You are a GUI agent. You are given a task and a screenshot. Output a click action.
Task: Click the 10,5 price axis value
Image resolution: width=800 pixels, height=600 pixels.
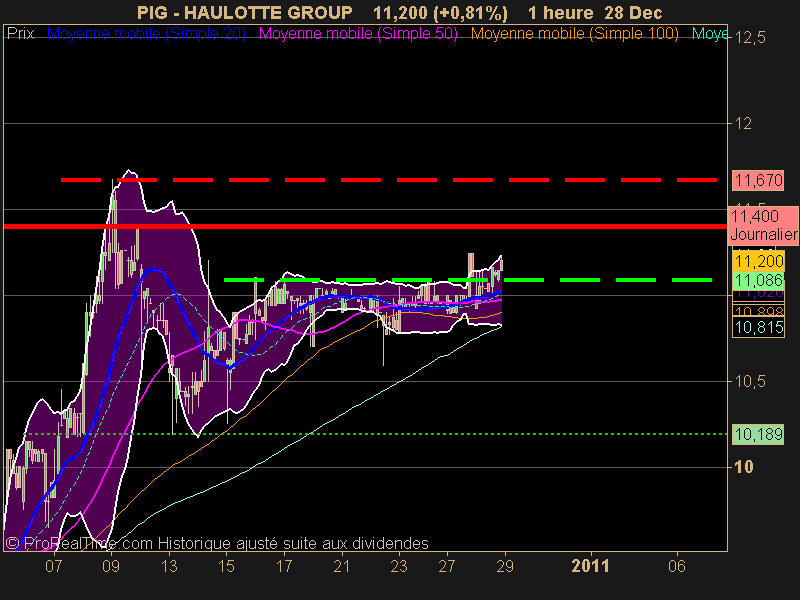coord(750,381)
